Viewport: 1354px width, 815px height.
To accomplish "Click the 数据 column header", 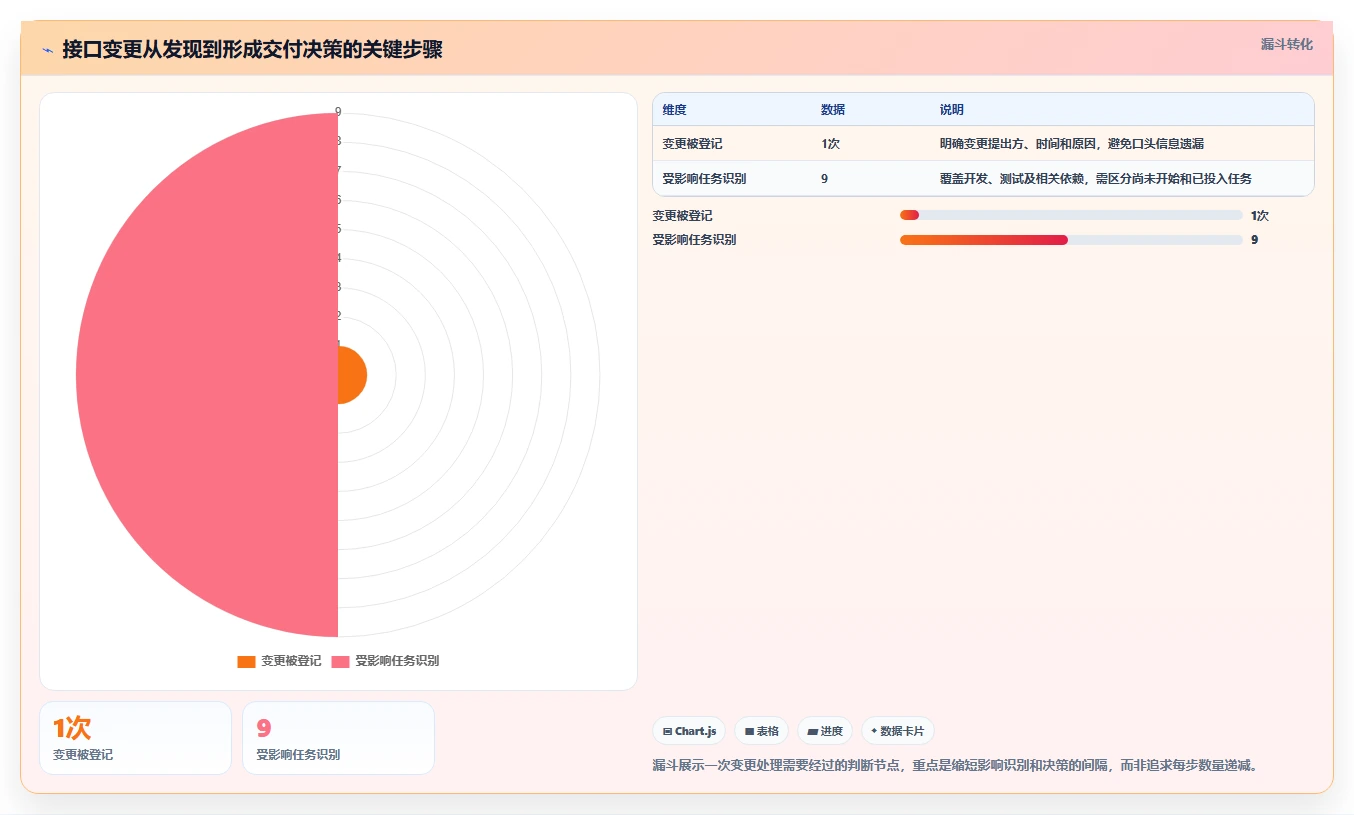I will coord(833,110).
